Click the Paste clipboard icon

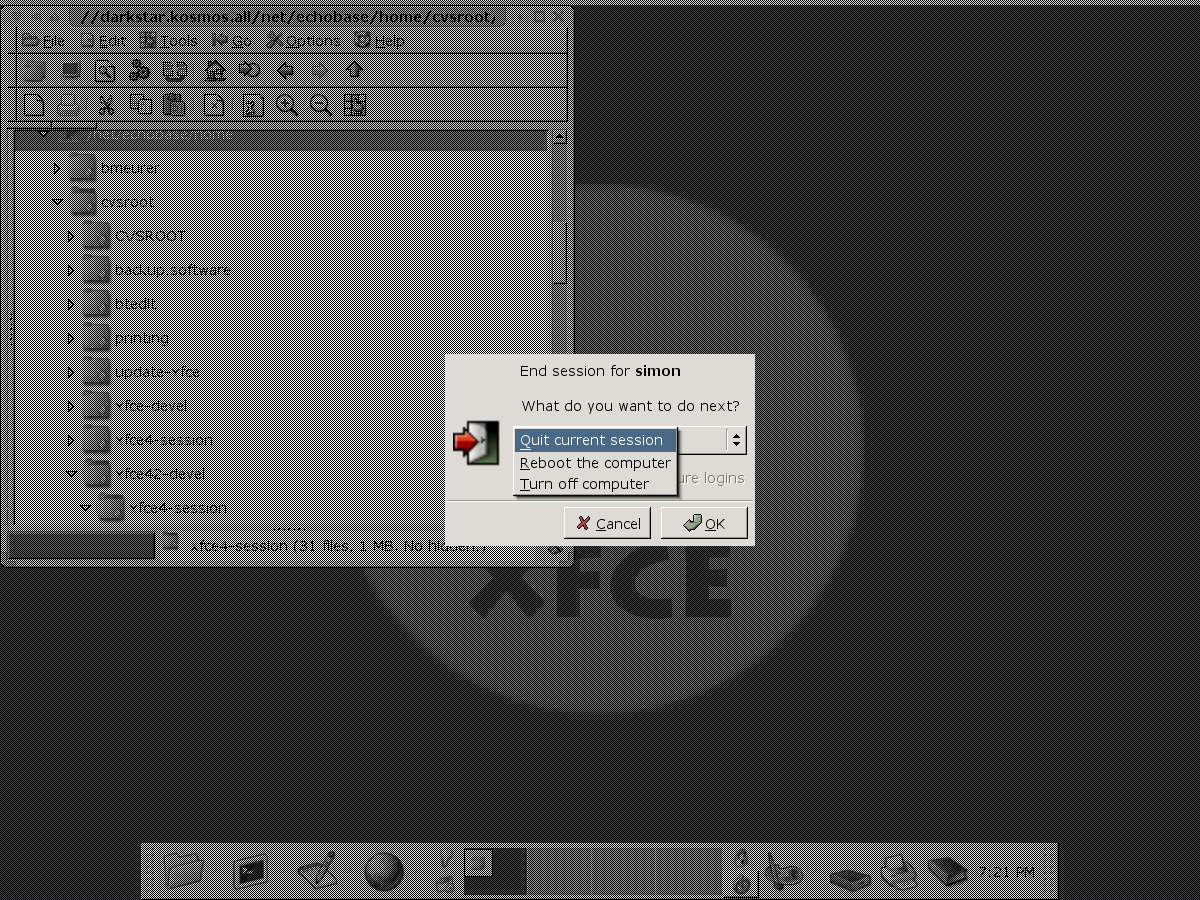[175, 104]
